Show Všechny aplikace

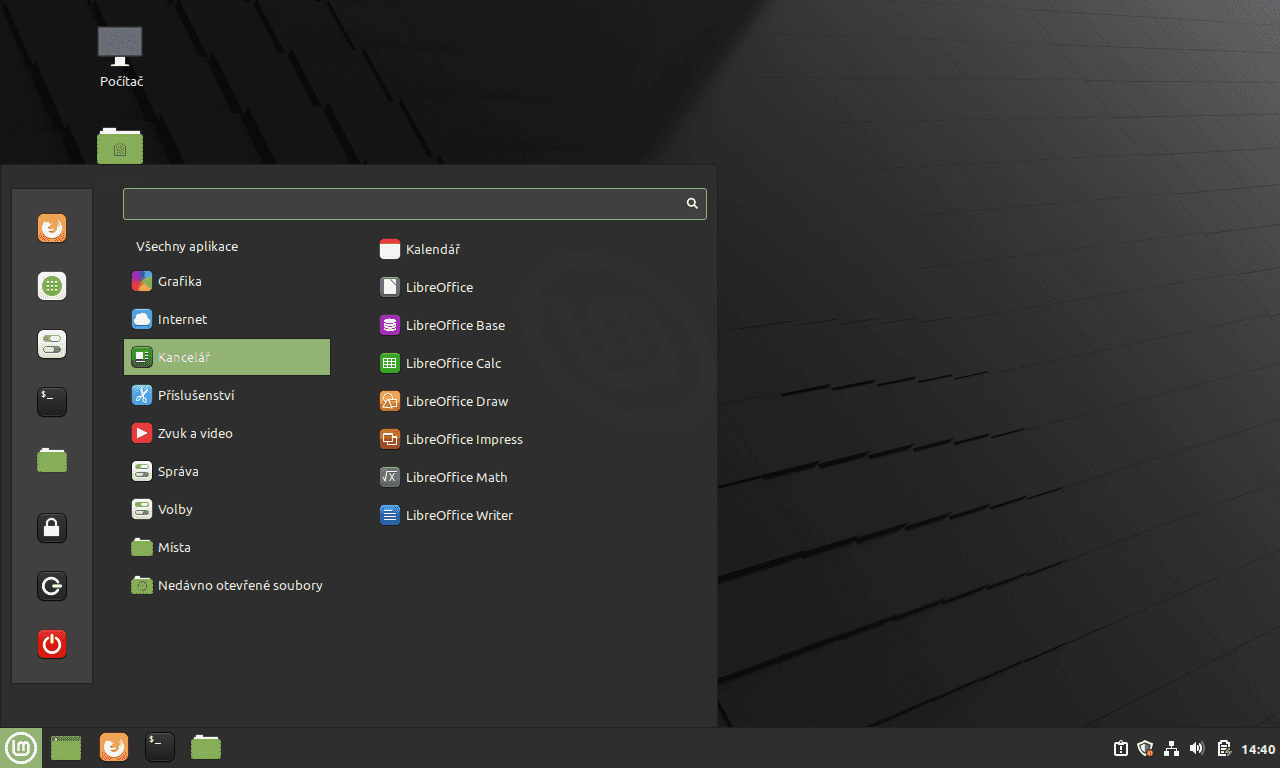188,246
